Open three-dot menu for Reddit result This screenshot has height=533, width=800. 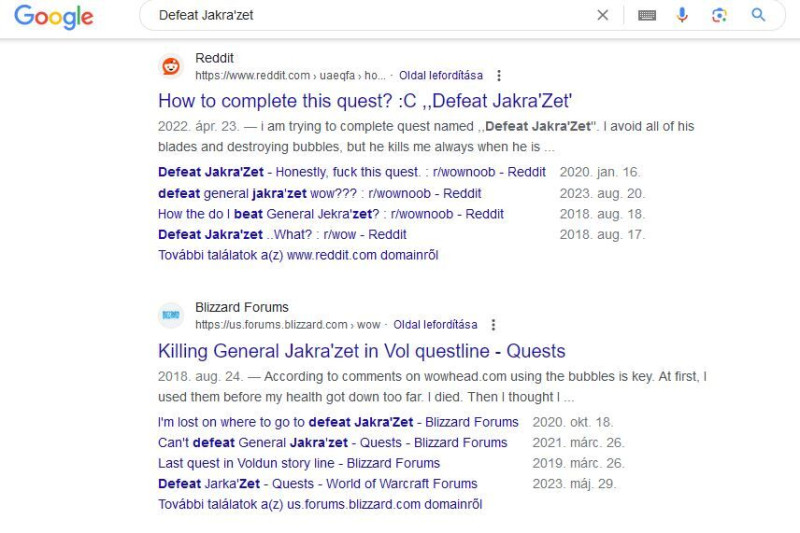498,75
